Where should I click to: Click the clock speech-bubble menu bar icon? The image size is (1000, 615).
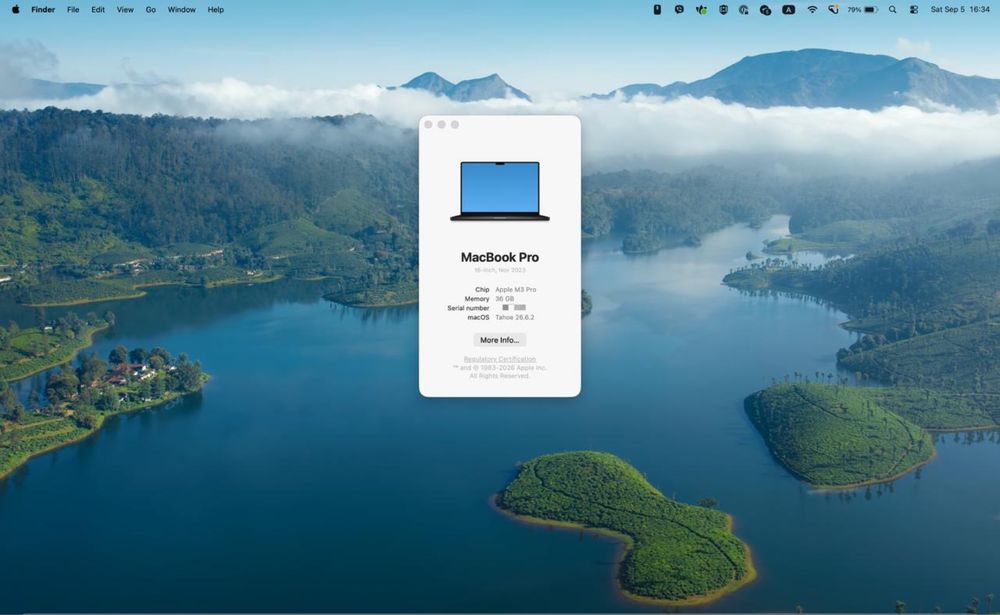(679, 10)
